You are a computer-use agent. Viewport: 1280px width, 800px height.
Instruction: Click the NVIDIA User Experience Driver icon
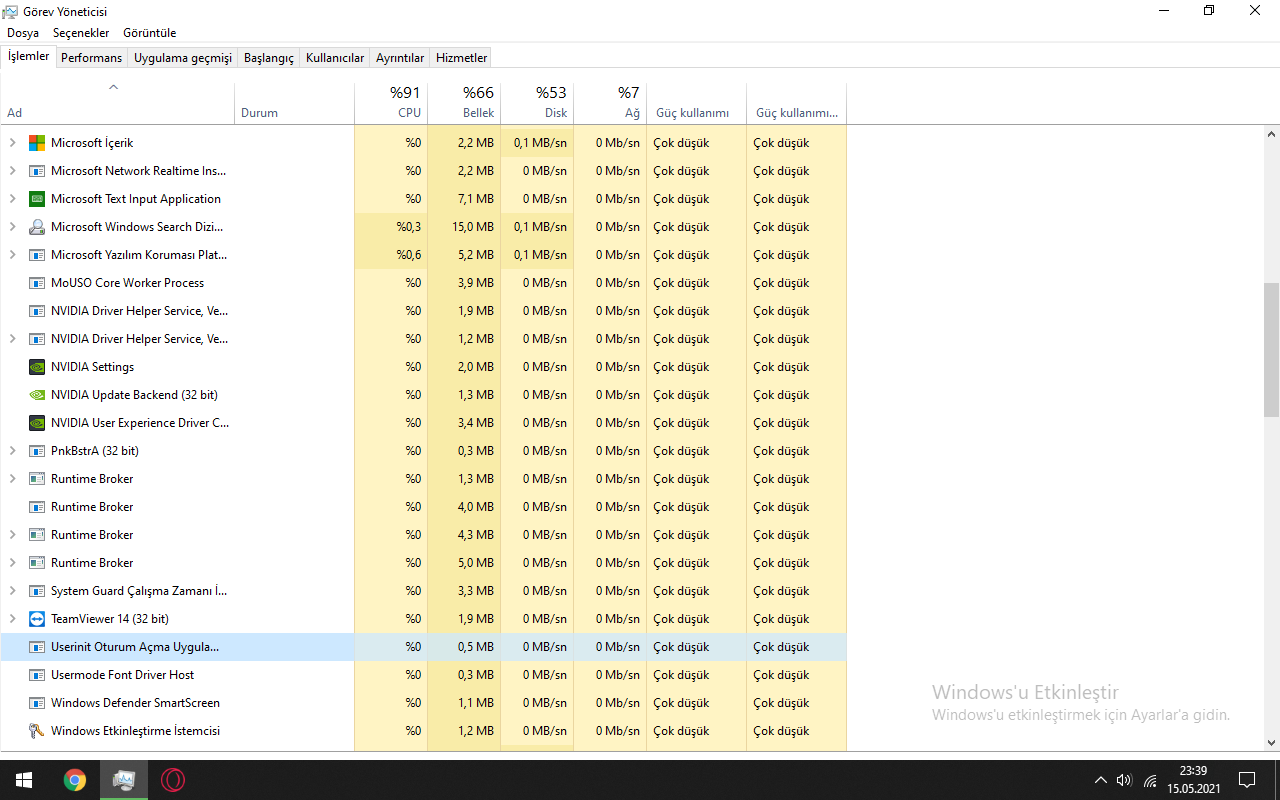coord(37,423)
